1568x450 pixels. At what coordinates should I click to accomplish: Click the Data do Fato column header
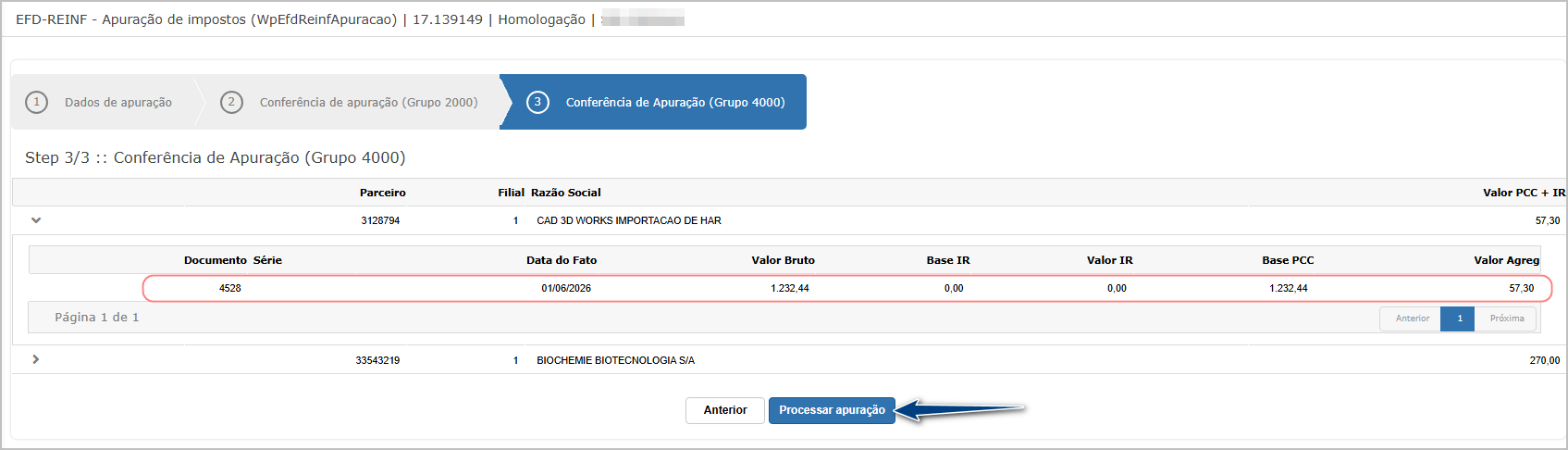click(562, 260)
